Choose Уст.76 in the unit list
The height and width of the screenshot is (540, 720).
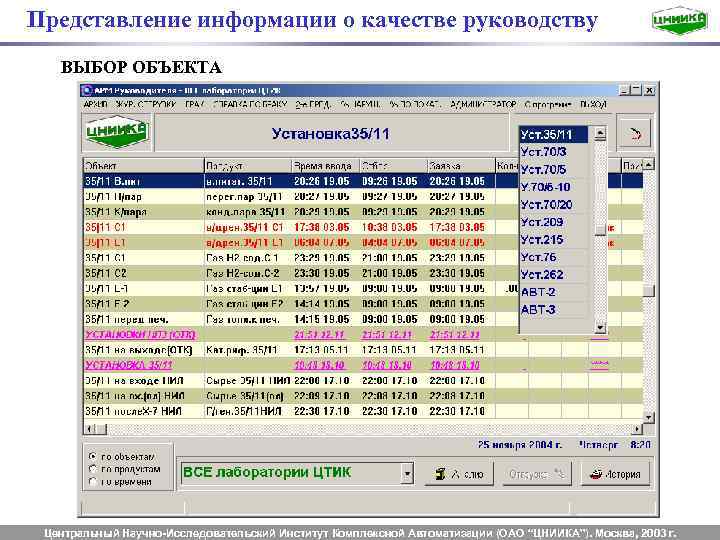click(554, 257)
